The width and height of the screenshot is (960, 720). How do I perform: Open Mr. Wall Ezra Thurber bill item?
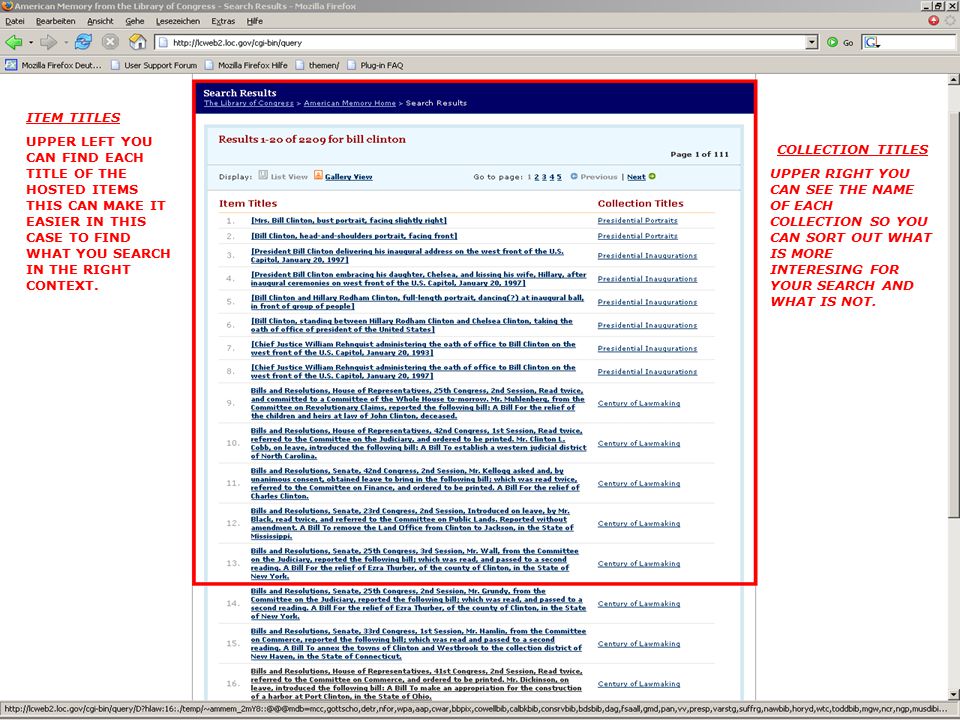pyautogui.click(x=414, y=563)
